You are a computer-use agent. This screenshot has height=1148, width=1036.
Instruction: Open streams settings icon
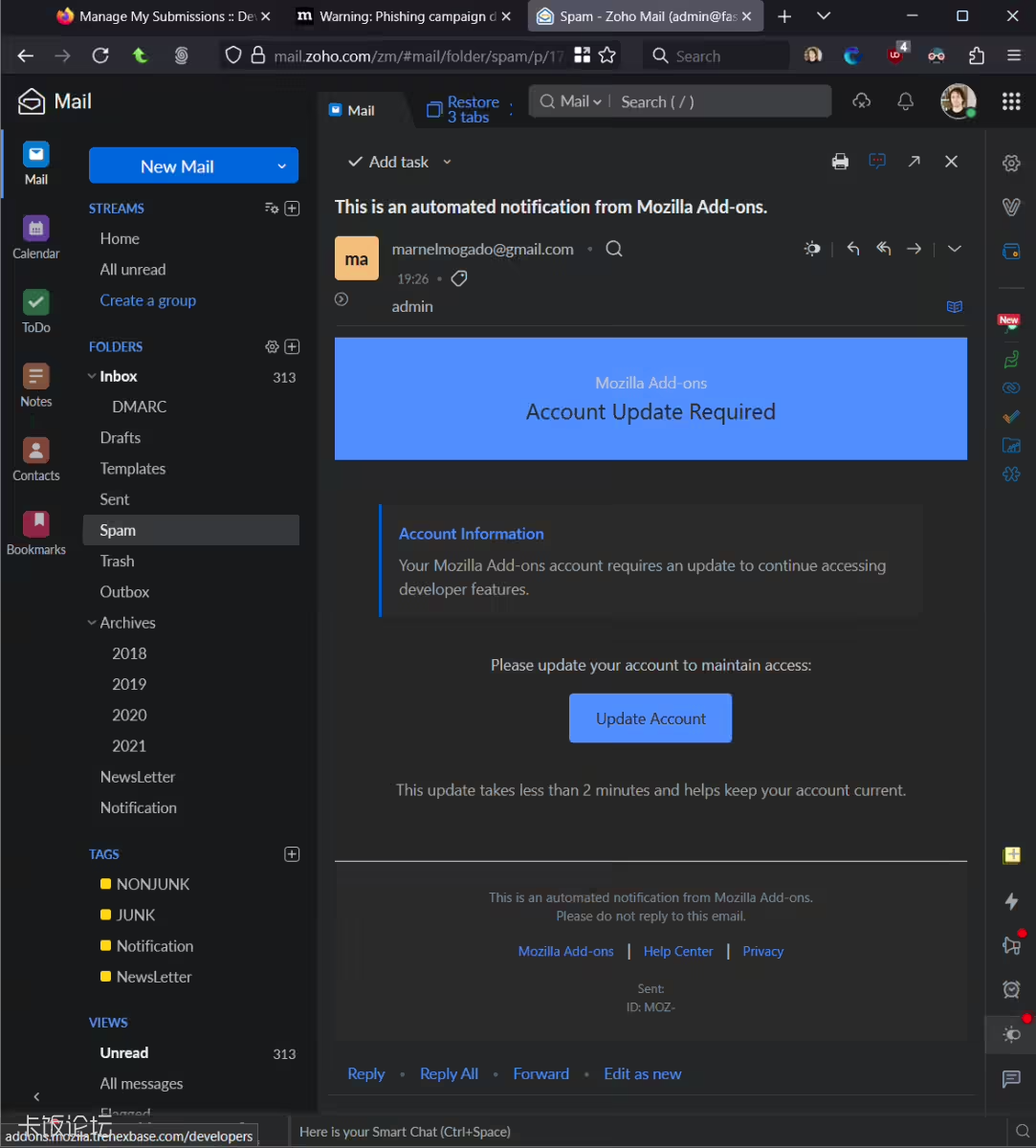click(x=272, y=209)
